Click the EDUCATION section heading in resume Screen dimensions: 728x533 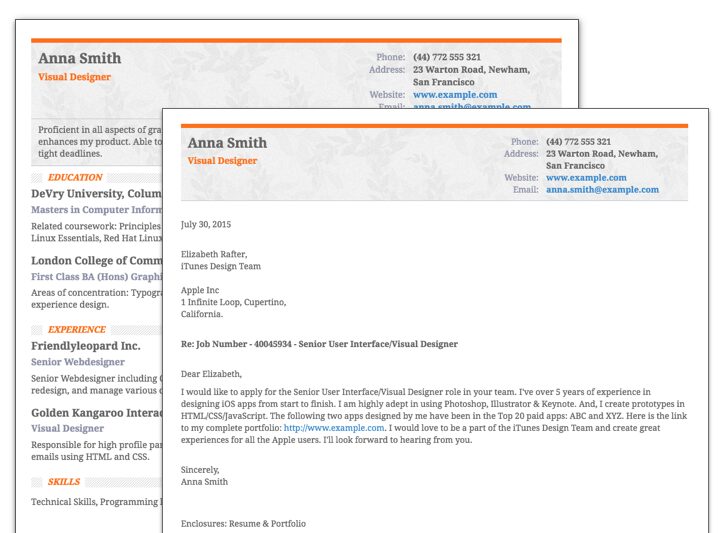coord(75,177)
